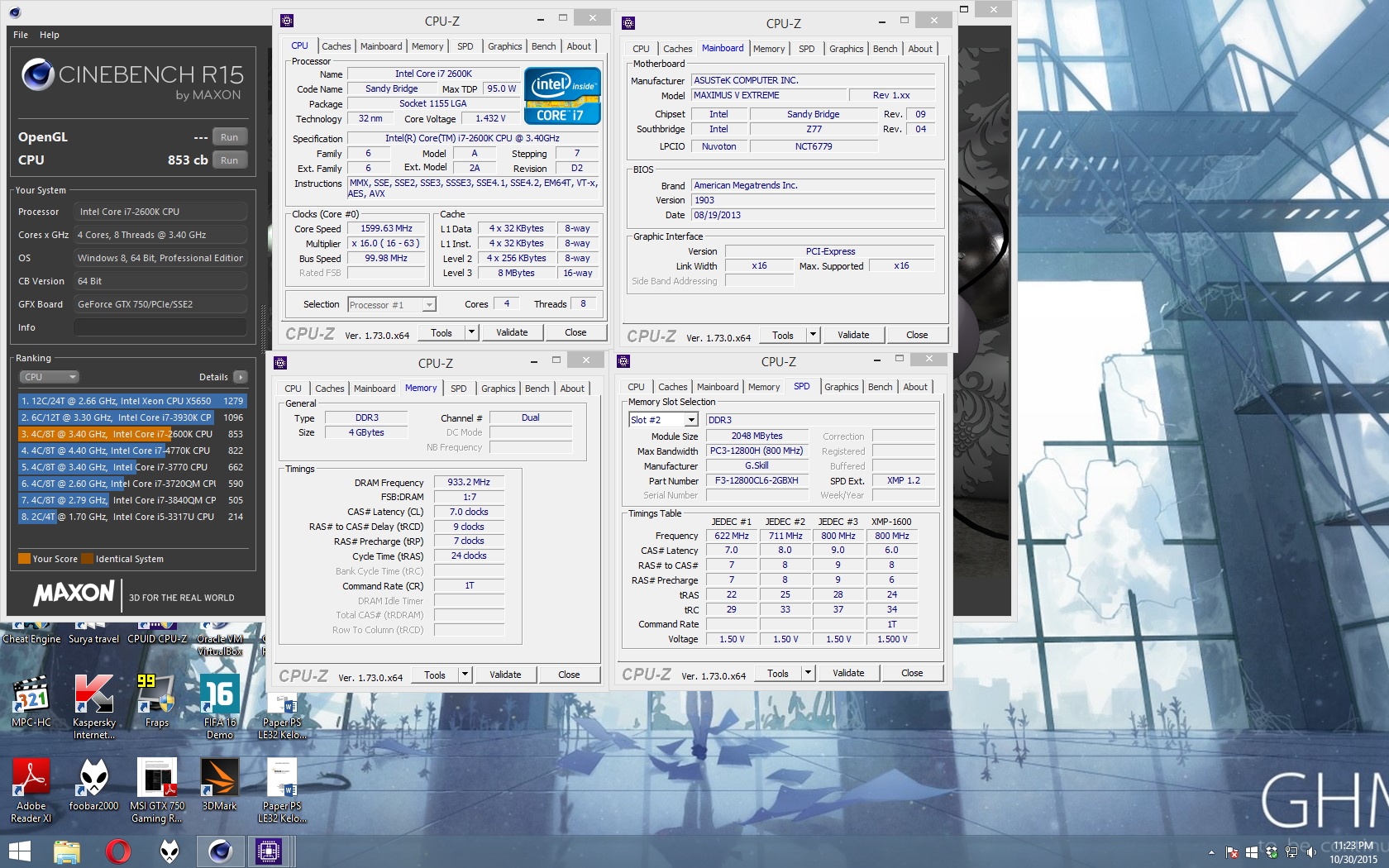Click Validate in the Memory window
The height and width of the screenshot is (868, 1389).
(x=505, y=675)
